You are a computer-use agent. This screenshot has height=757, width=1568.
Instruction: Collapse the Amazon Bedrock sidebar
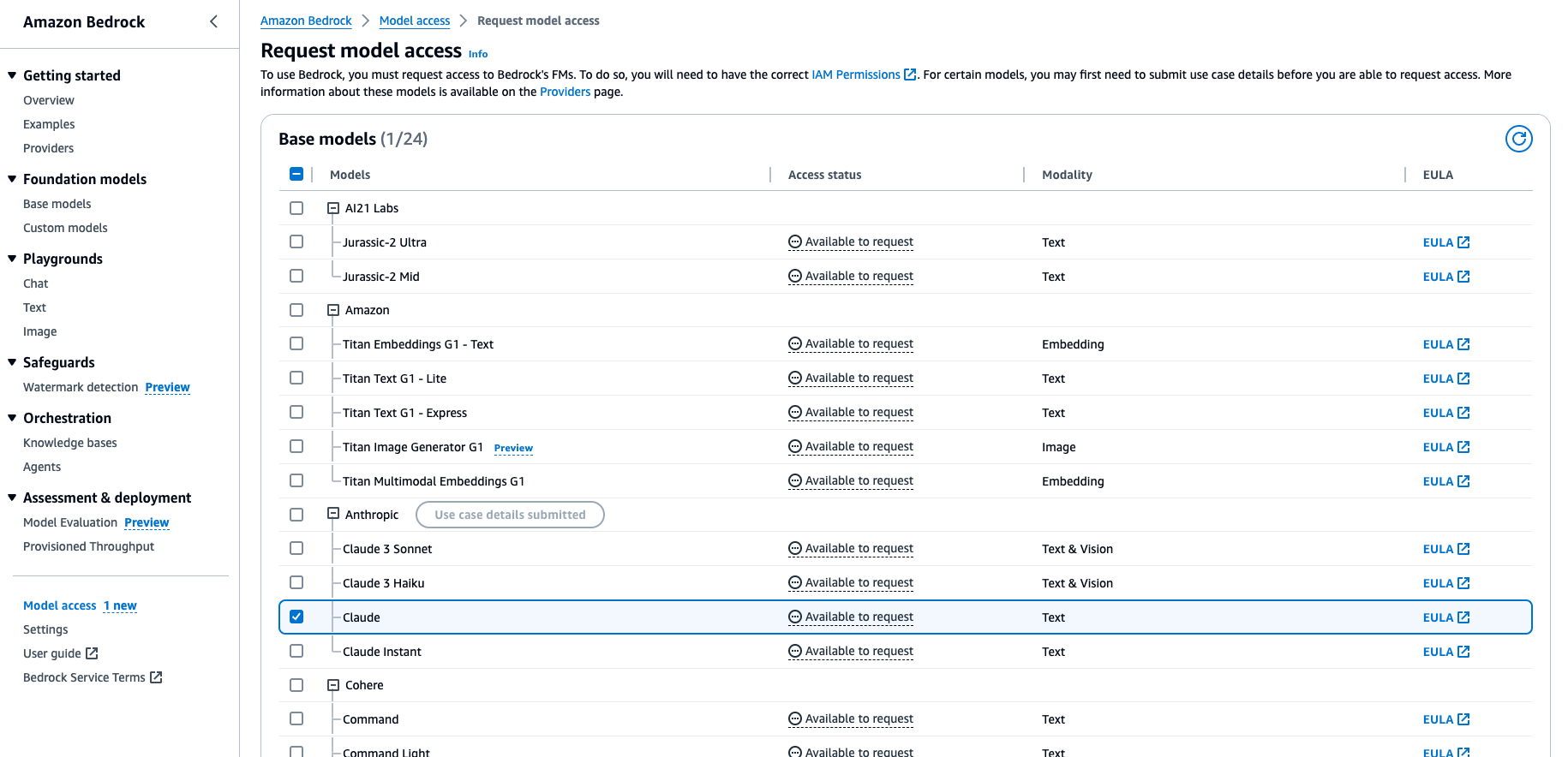click(x=213, y=21)
